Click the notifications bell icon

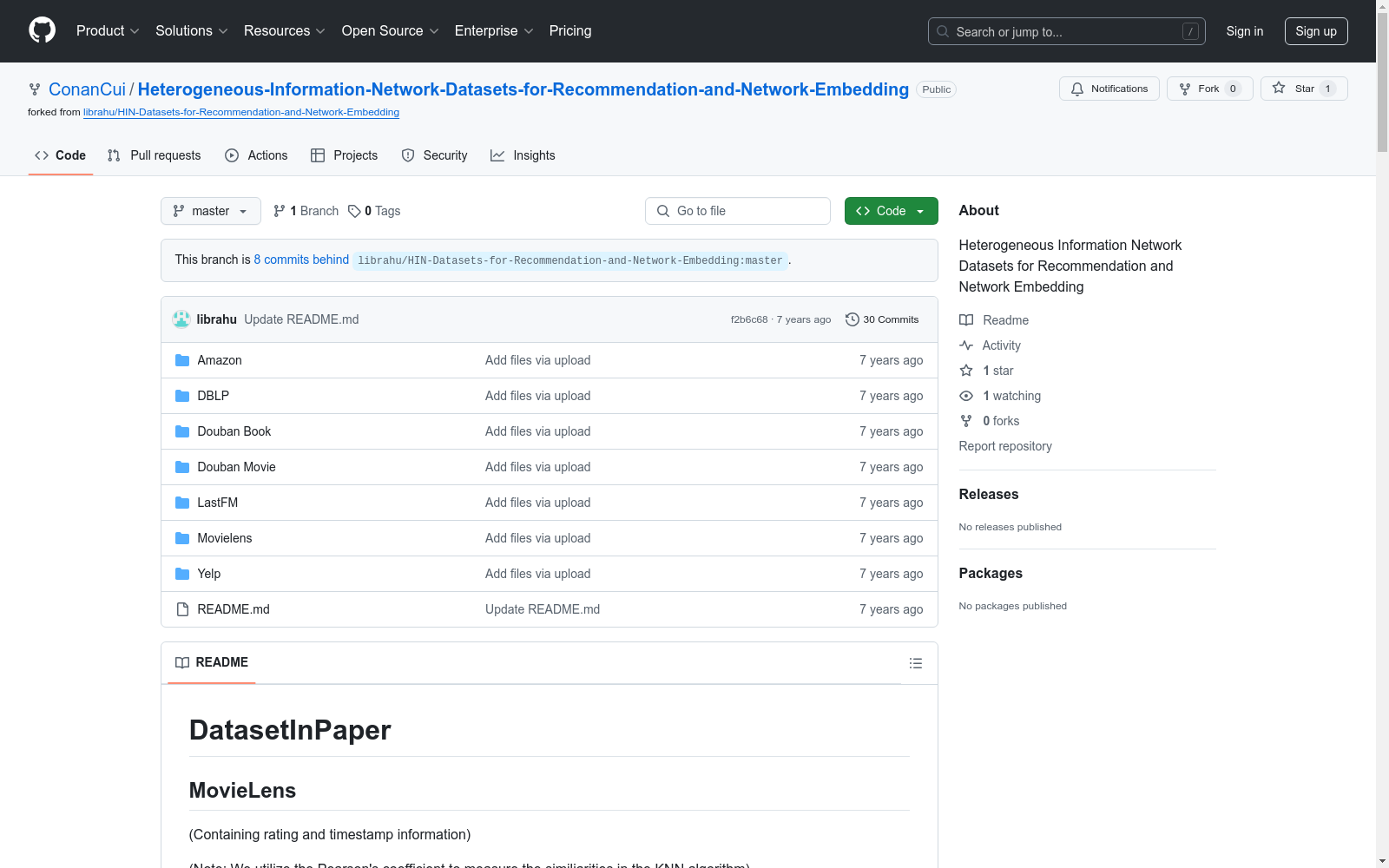(1077, 89)
